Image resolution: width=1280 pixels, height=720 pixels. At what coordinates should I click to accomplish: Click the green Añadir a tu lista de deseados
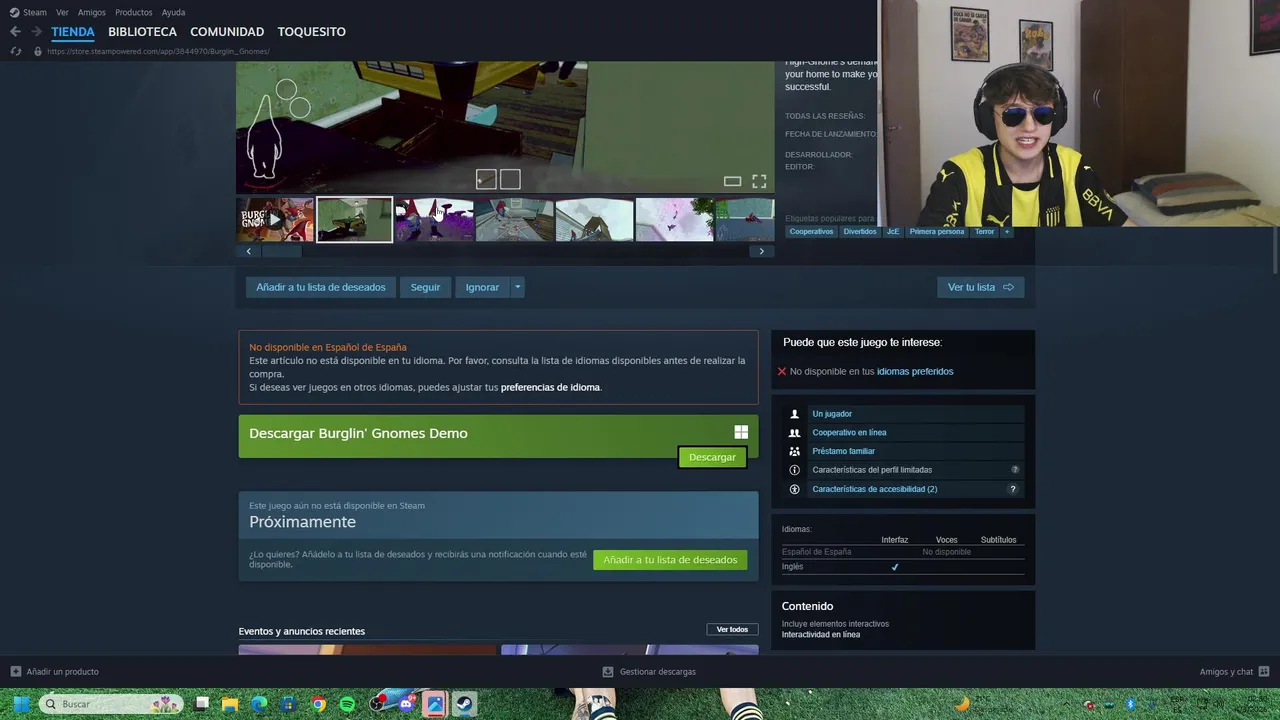click(x=670, y=560)
